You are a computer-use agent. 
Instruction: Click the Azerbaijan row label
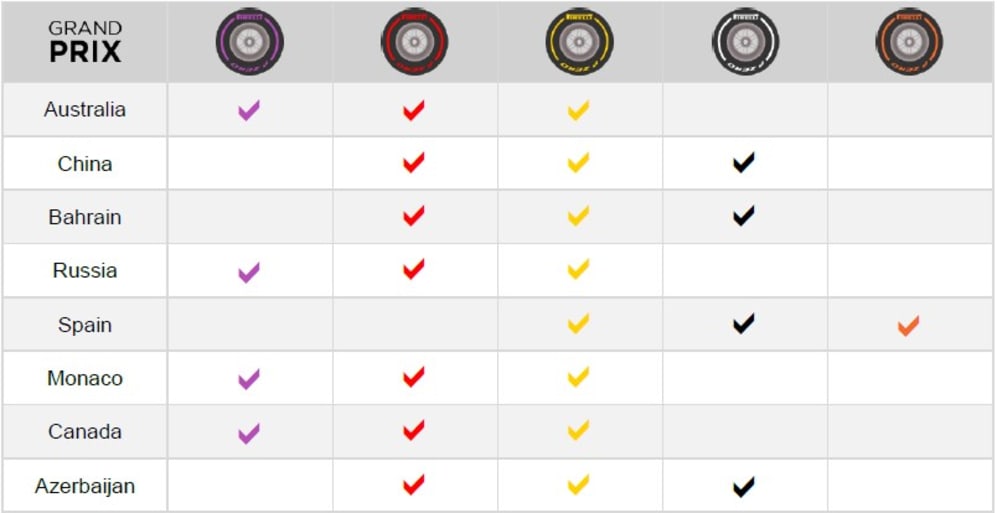(85, 487)
